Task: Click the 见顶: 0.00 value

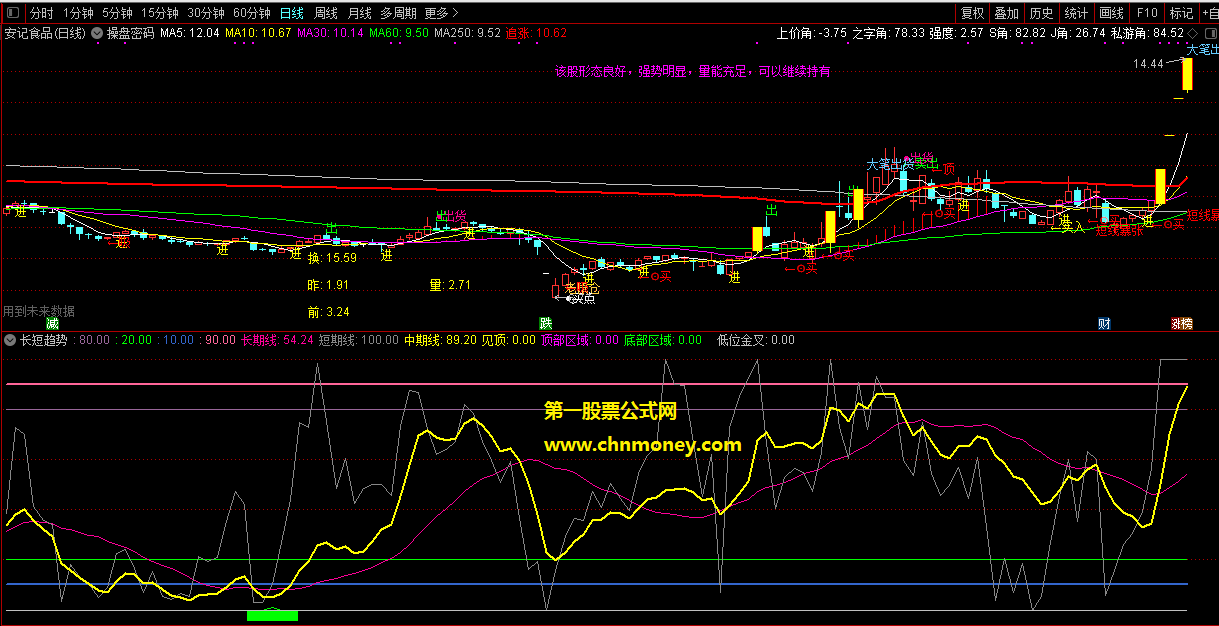Action: [509, 340]
